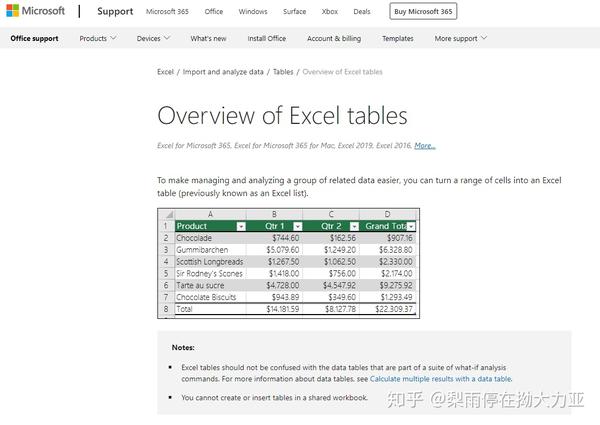
Task: Click the Overview of Excel tables breadcrumb text
Action: click(x=342, y=72)
